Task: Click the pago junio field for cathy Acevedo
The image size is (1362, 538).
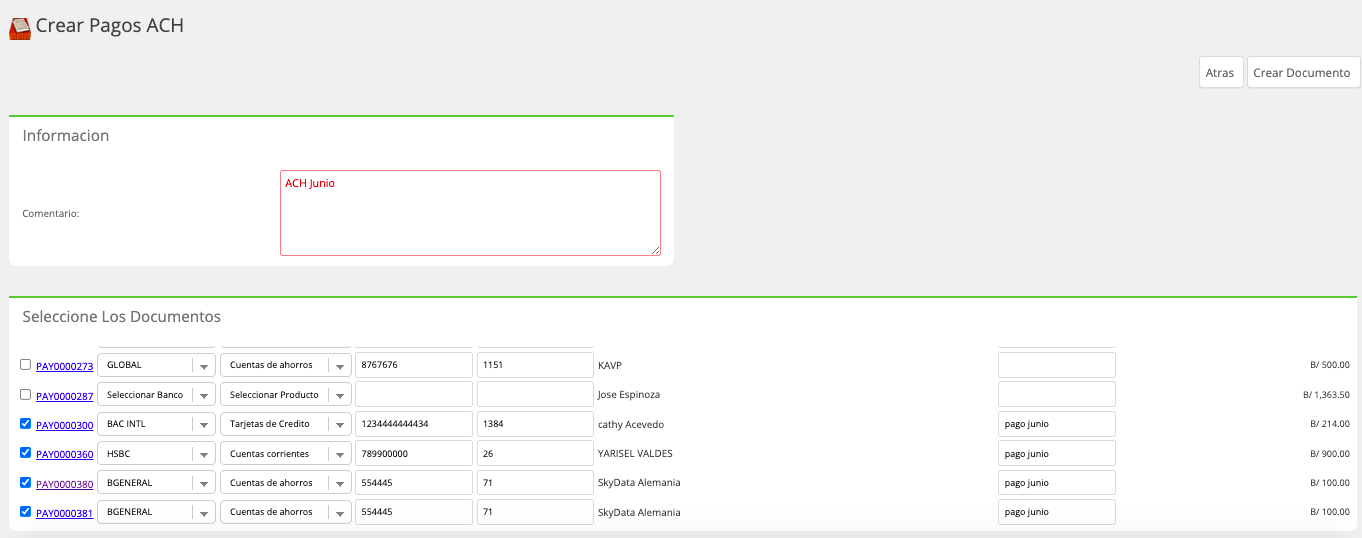Action: coord(1057,424)
